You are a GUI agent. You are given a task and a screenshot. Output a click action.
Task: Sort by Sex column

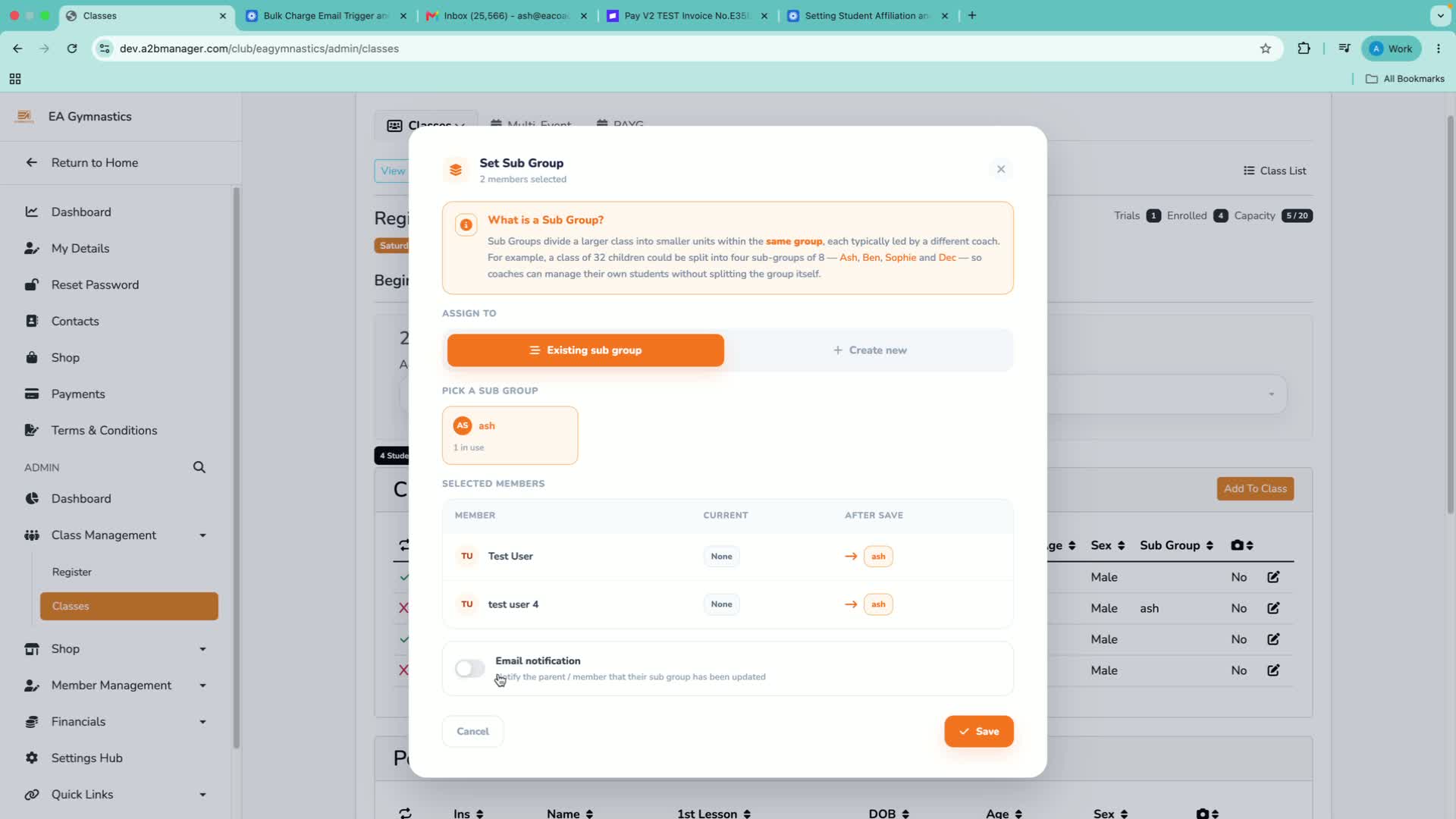[x=1108, y=545]
